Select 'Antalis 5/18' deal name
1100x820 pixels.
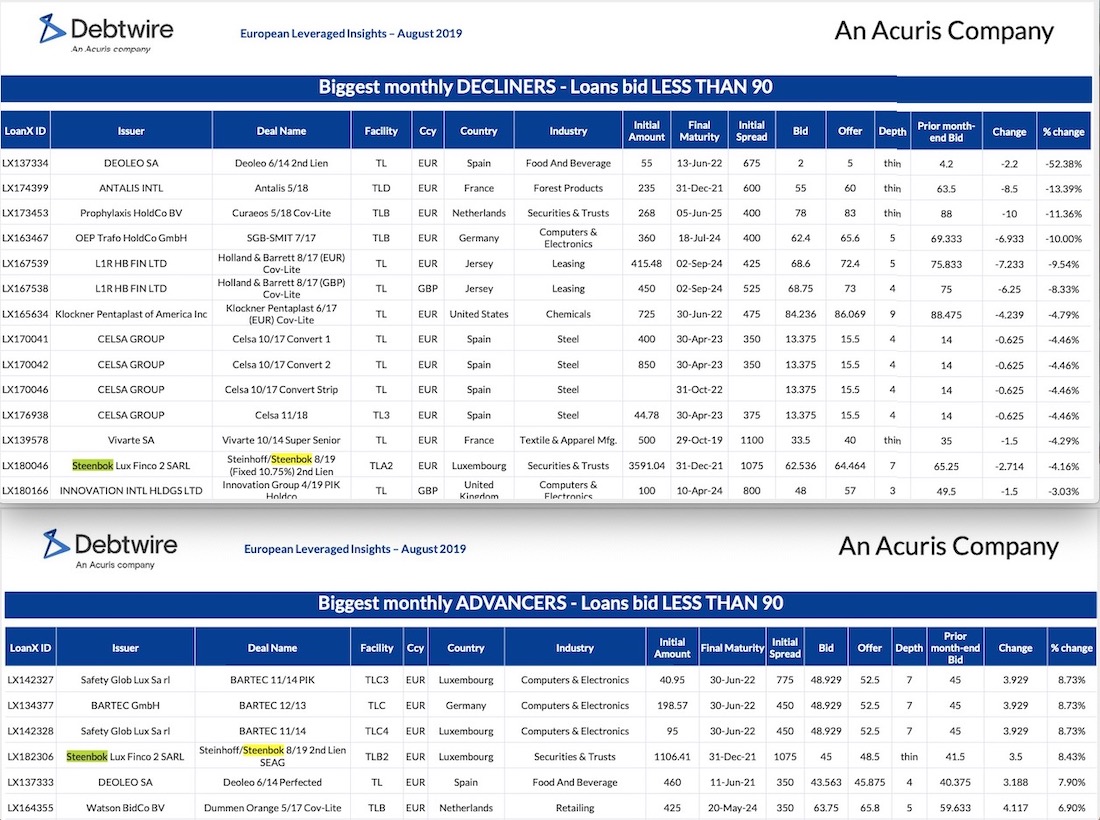(281, 188)
